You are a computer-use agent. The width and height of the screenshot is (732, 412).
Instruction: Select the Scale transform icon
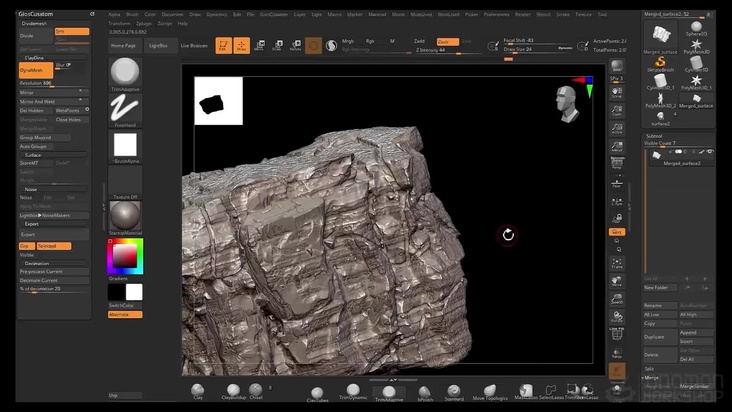277,45
